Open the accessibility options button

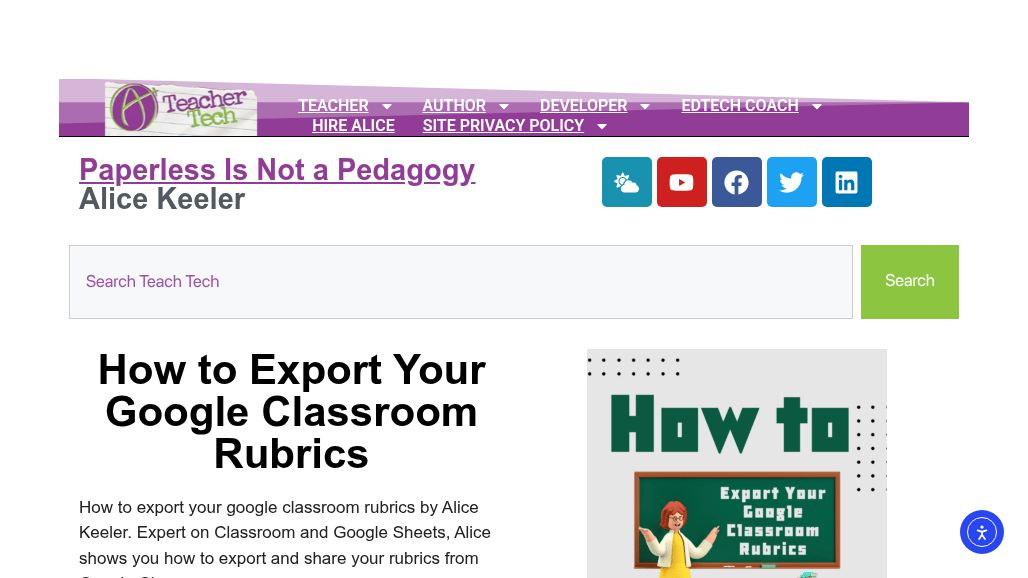click(x=981, y=532)
